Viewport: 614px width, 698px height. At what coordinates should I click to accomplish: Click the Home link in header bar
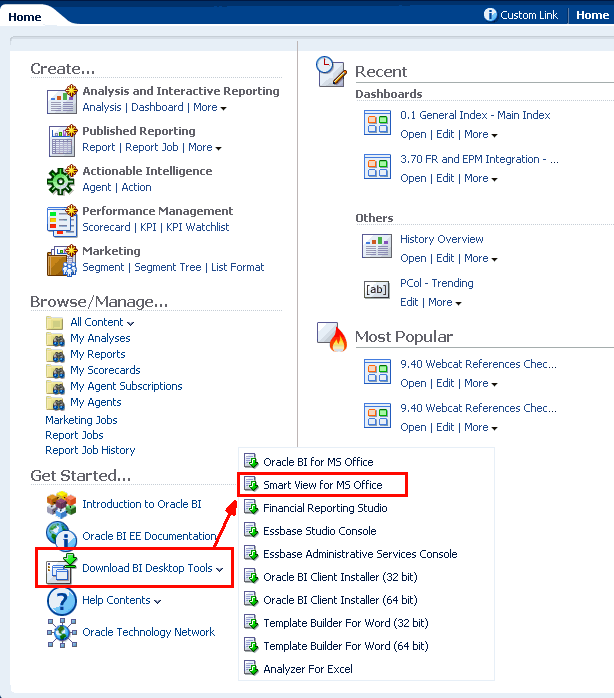[x=592, y=15]
